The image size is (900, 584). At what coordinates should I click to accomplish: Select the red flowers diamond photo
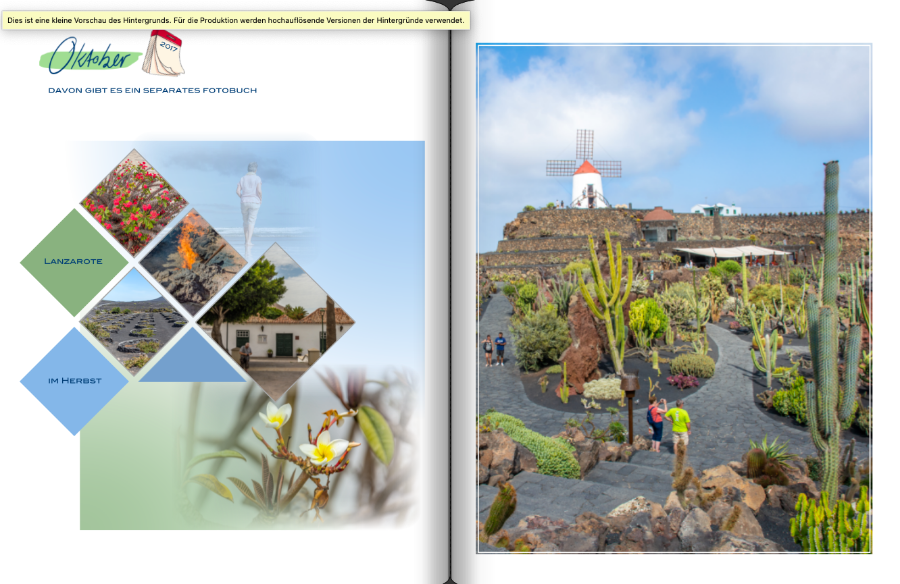[133, 201]
